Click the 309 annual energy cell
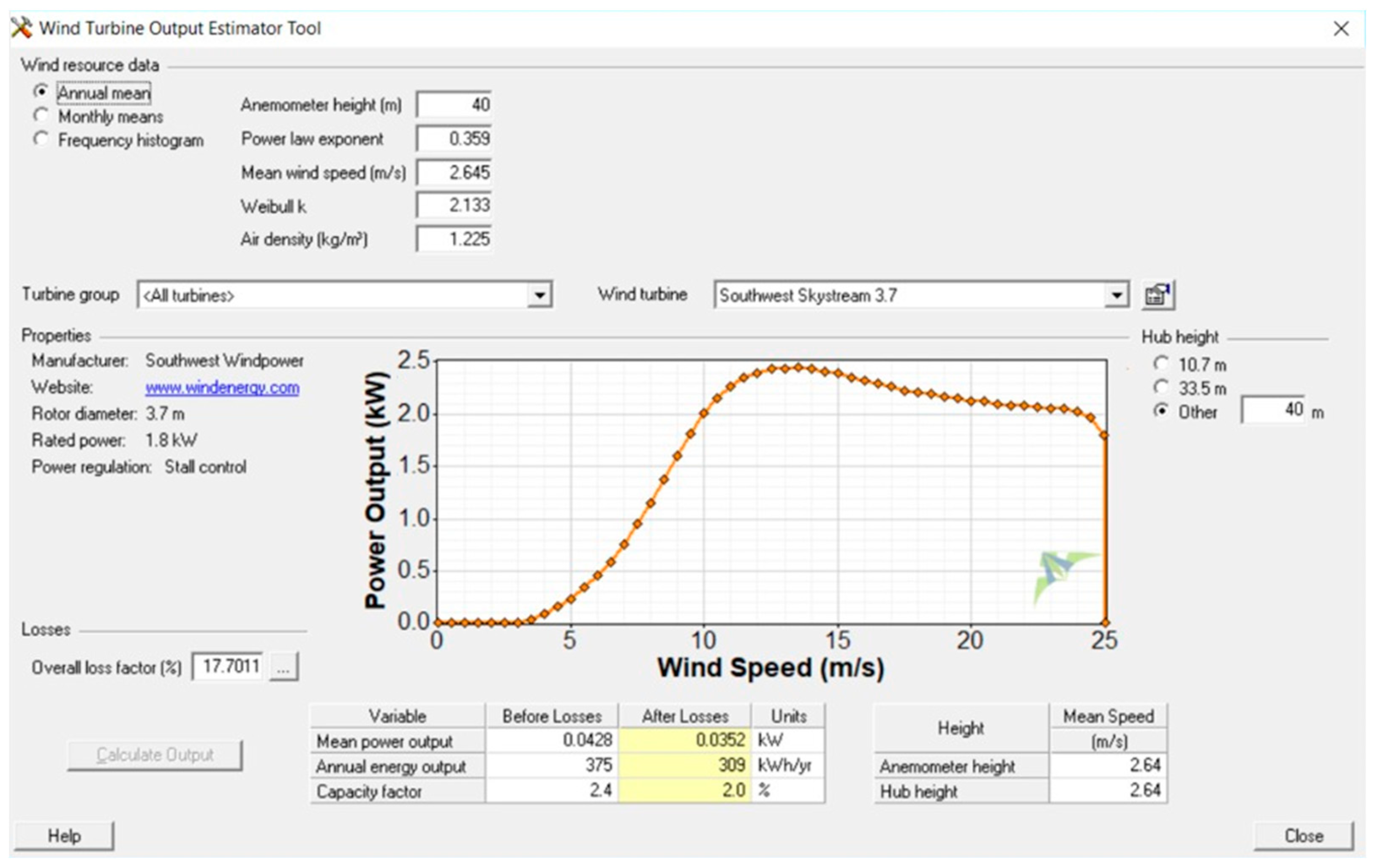The image size is (1378, 868). coord(684,765)
